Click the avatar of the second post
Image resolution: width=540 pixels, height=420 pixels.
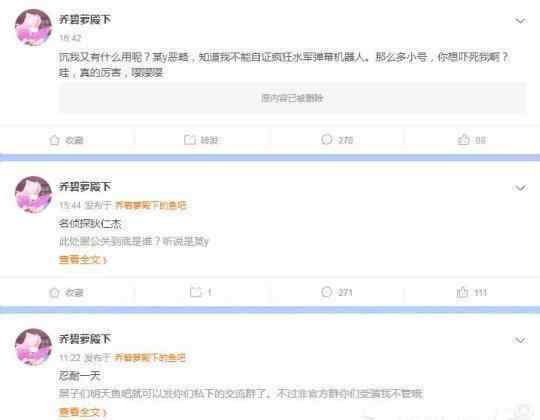pyautogui.click(x=33, y=195)
